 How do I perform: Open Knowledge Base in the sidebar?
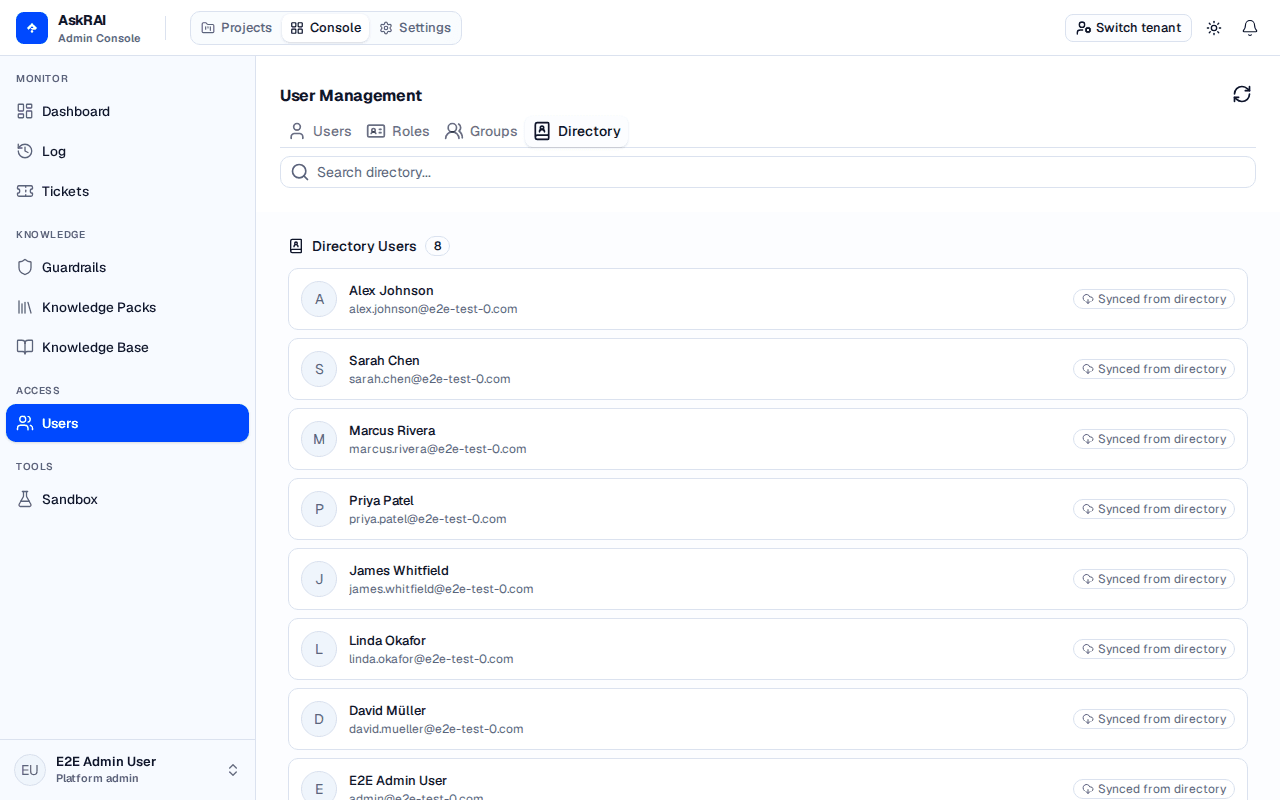[127, 347]
